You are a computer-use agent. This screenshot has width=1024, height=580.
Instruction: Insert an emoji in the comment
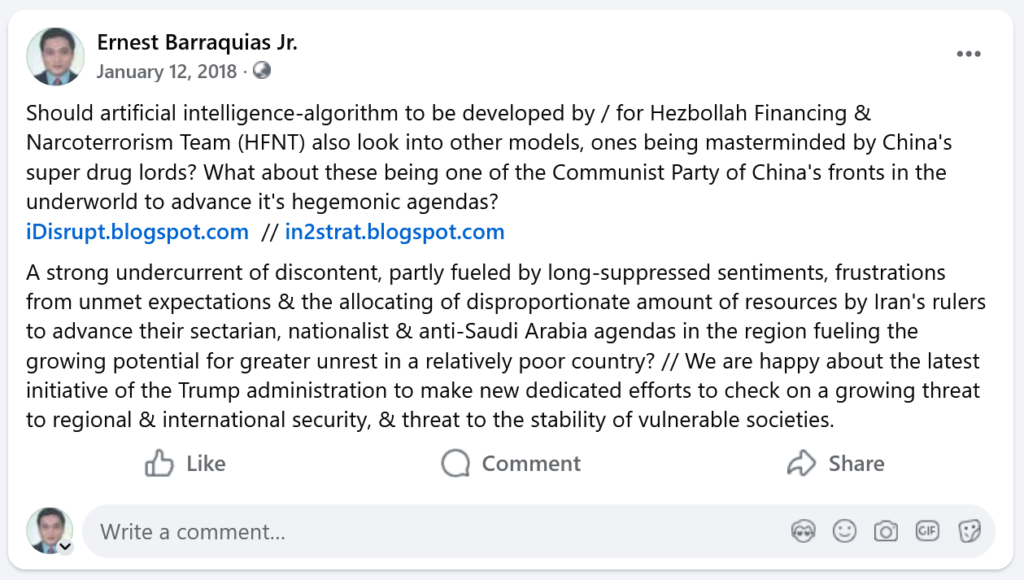tap(845, 531)
